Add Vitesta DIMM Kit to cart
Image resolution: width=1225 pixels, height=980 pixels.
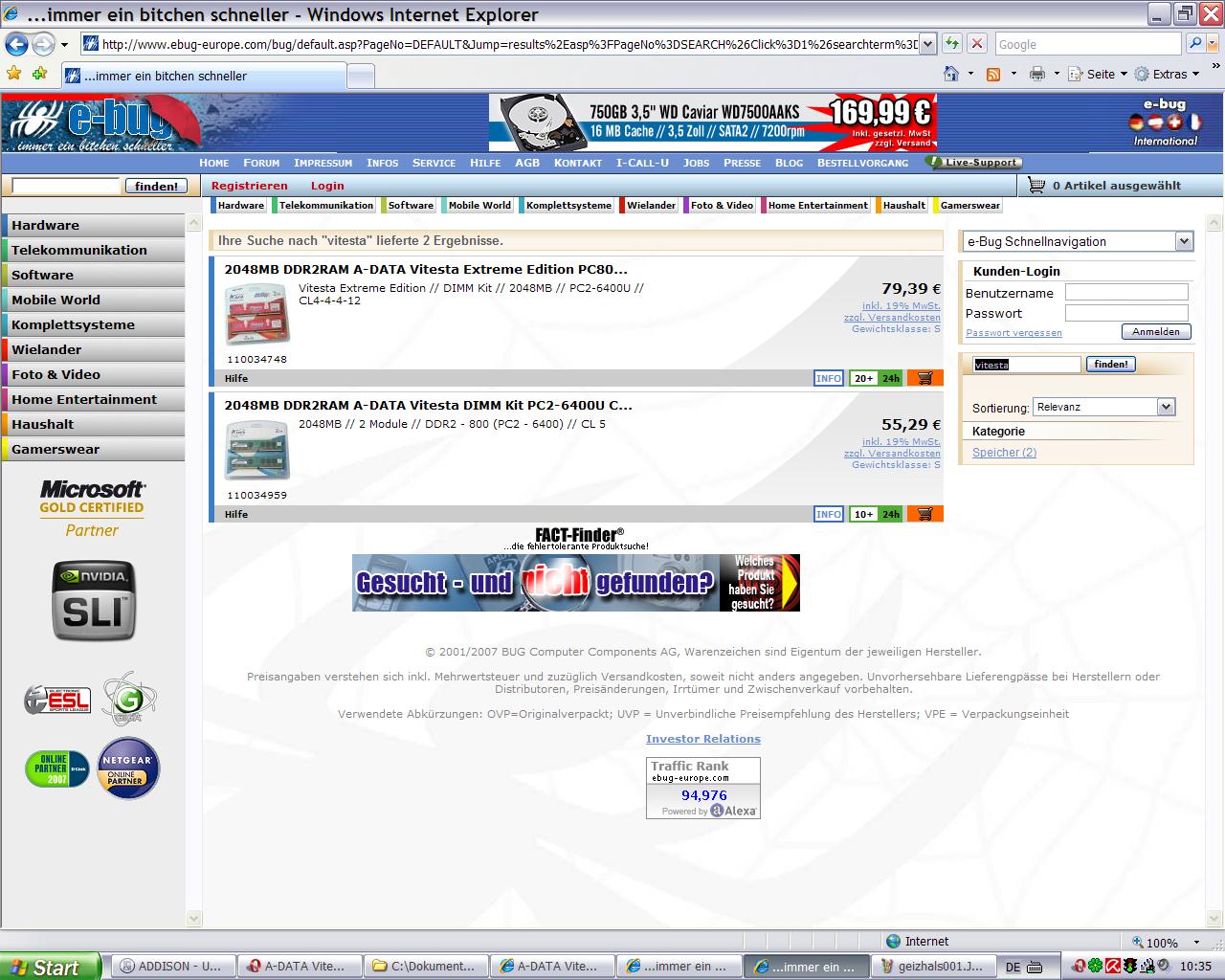click(x=924, y=514)
